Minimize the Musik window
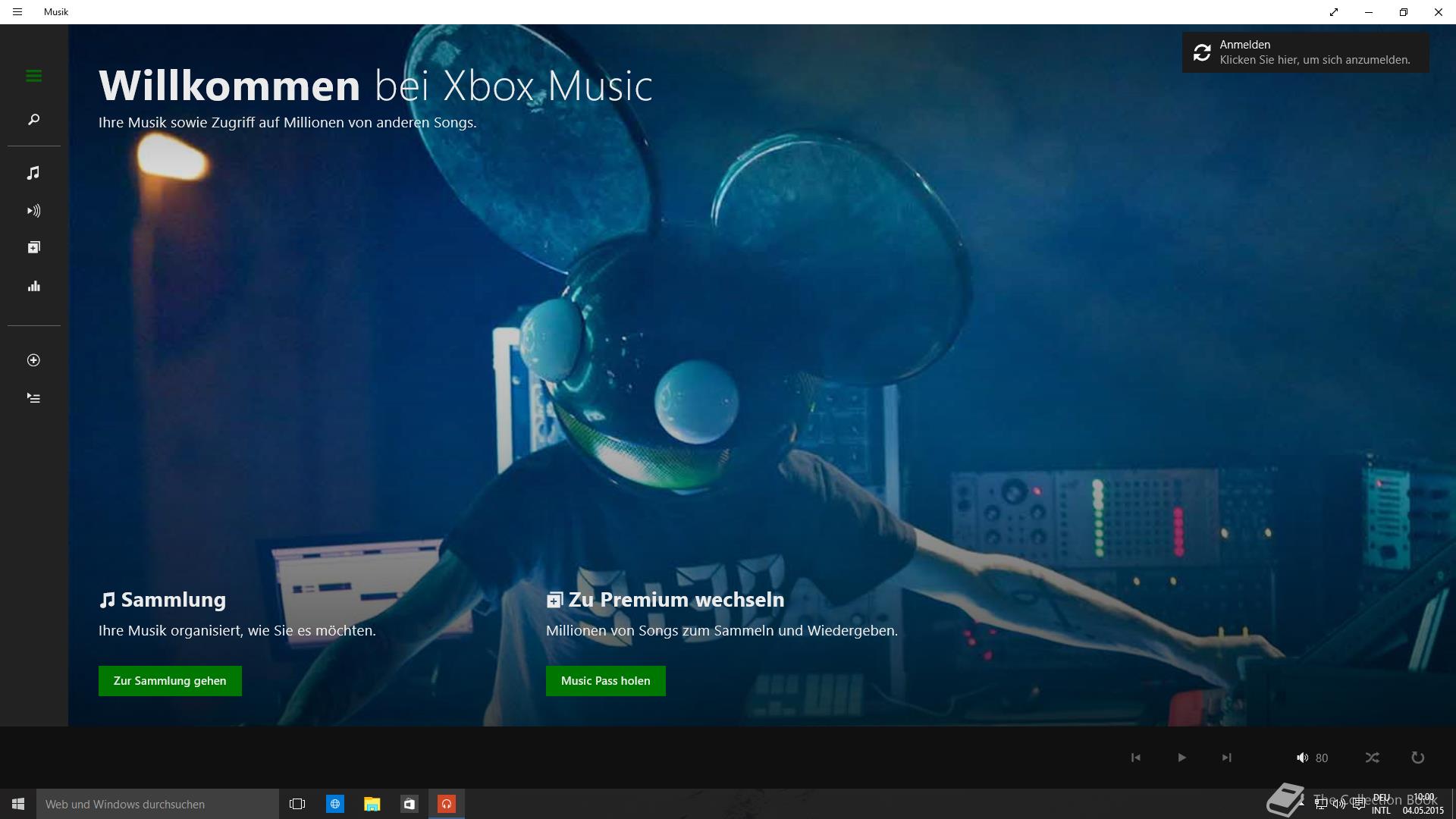This screenshot has height=819, width=1456. click(1369, 12)
